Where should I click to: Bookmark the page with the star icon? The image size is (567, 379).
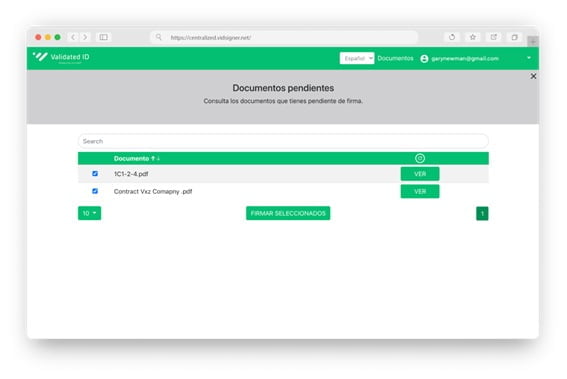(x=473, y=37)
